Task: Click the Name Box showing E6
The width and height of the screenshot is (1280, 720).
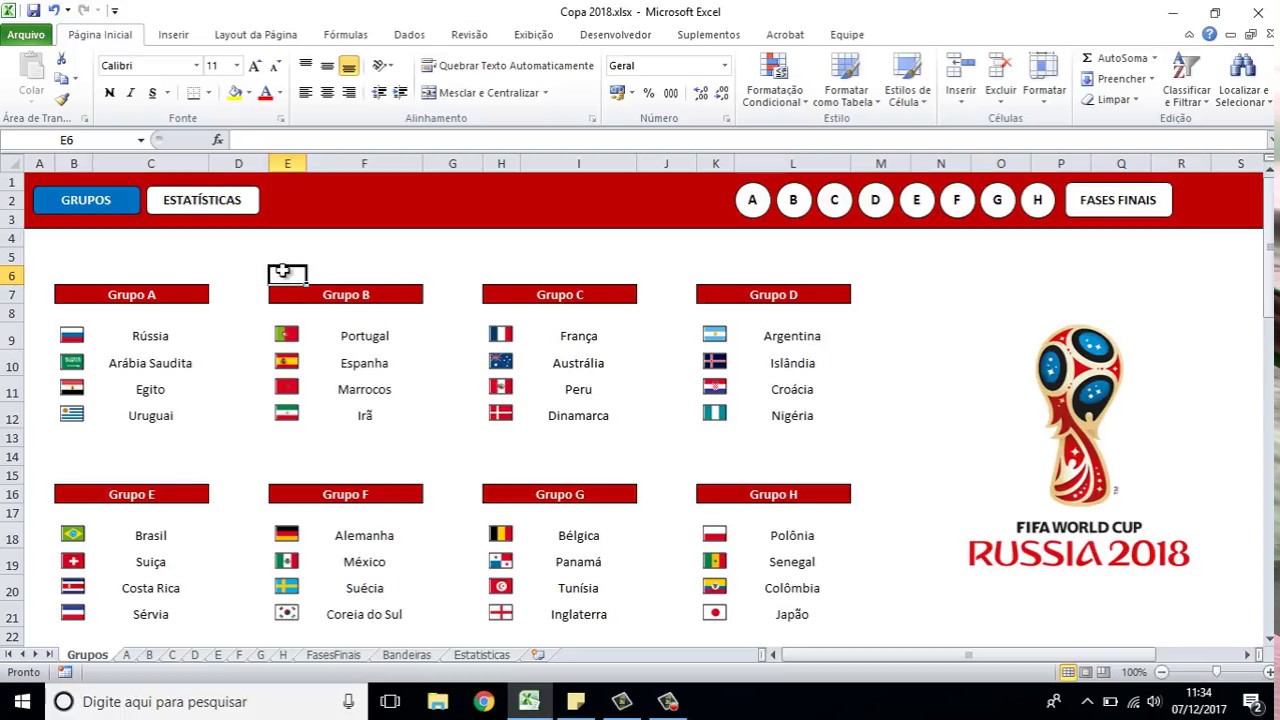Action: coord(67,140)
